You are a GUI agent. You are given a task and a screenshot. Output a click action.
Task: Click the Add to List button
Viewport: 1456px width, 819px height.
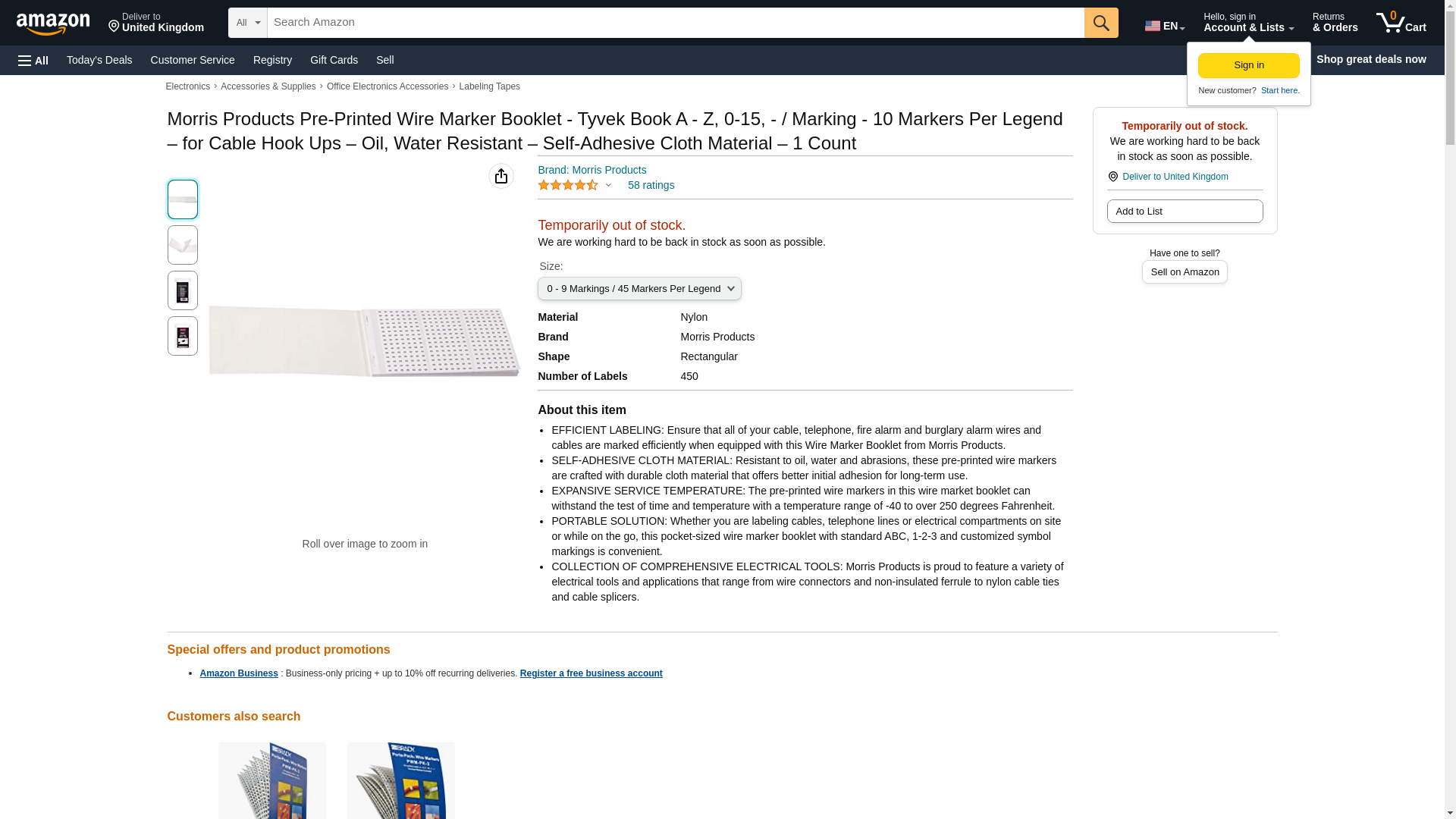click(1185, 211)
